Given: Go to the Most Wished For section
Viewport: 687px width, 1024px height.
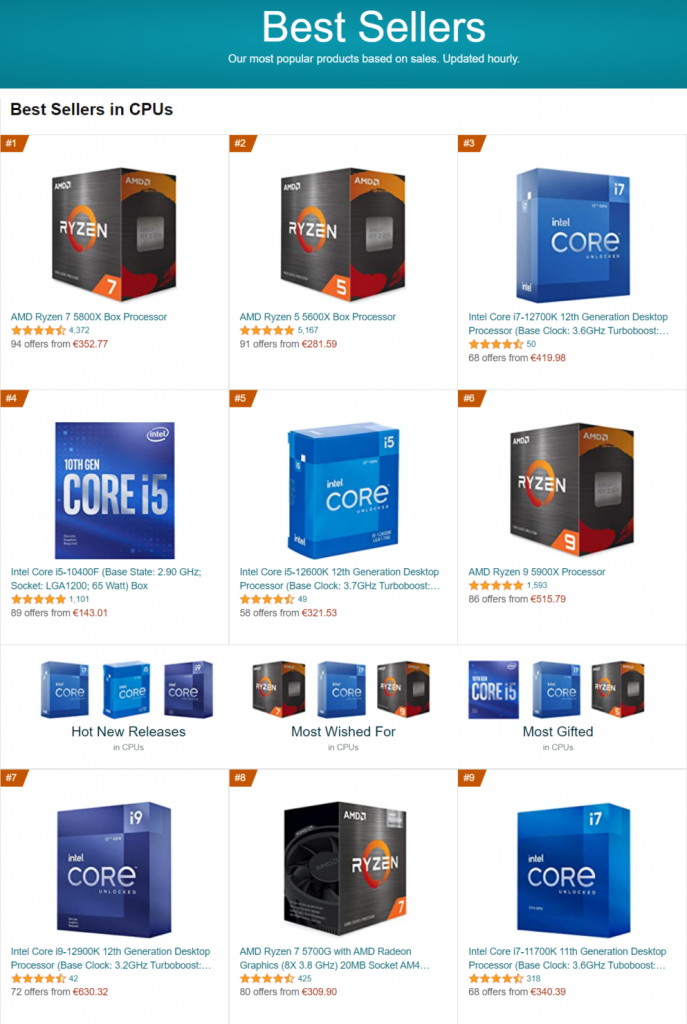Looking at the screenshot, I should coord(343,731).
